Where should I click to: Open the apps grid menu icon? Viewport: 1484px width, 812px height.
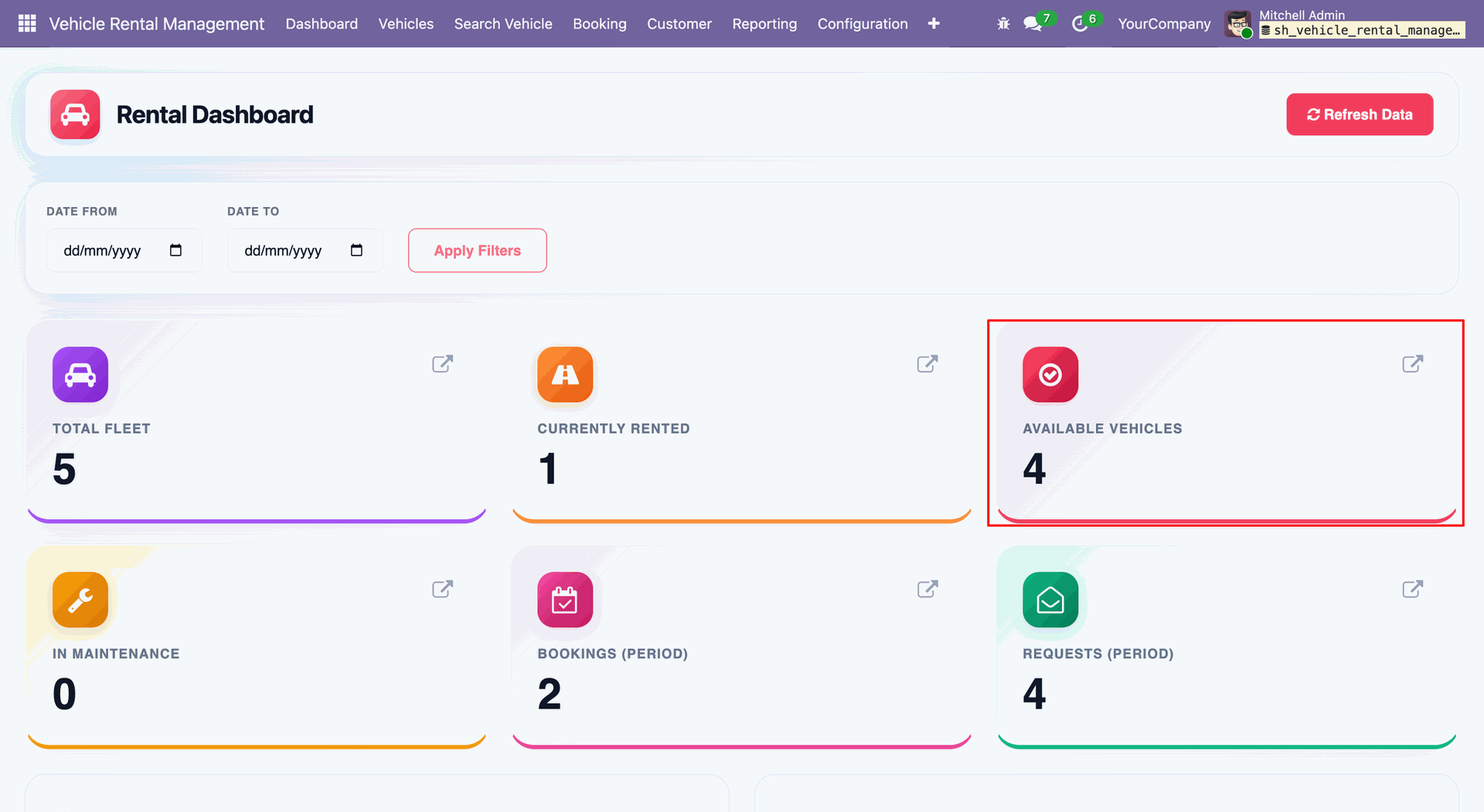[27, 23]
